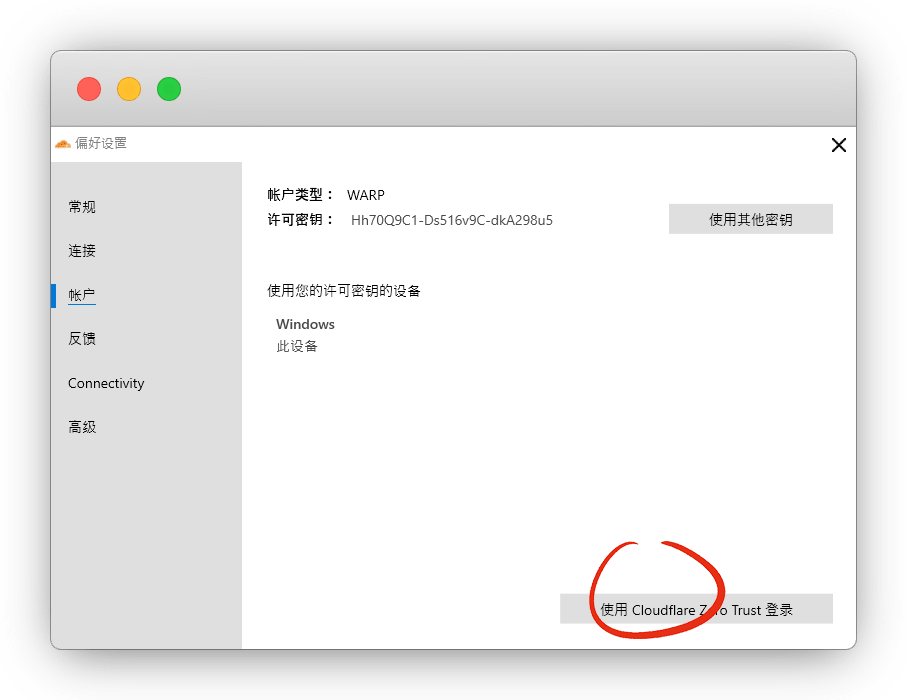Click the 此设备 label under Windows
907x700 pixels.
(x=297, y=346)
